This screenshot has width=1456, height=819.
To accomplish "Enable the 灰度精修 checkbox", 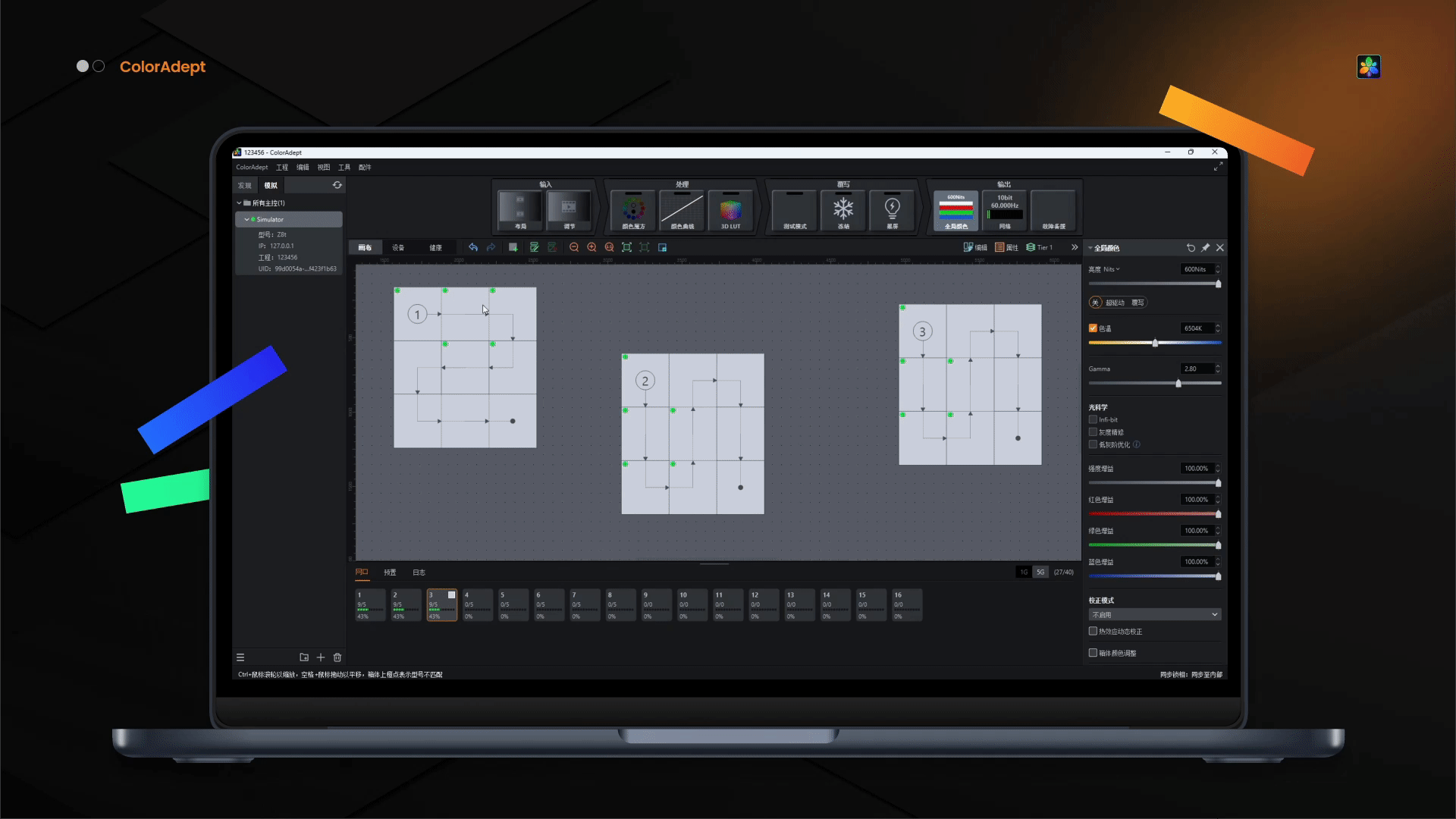I will 1093,432.
